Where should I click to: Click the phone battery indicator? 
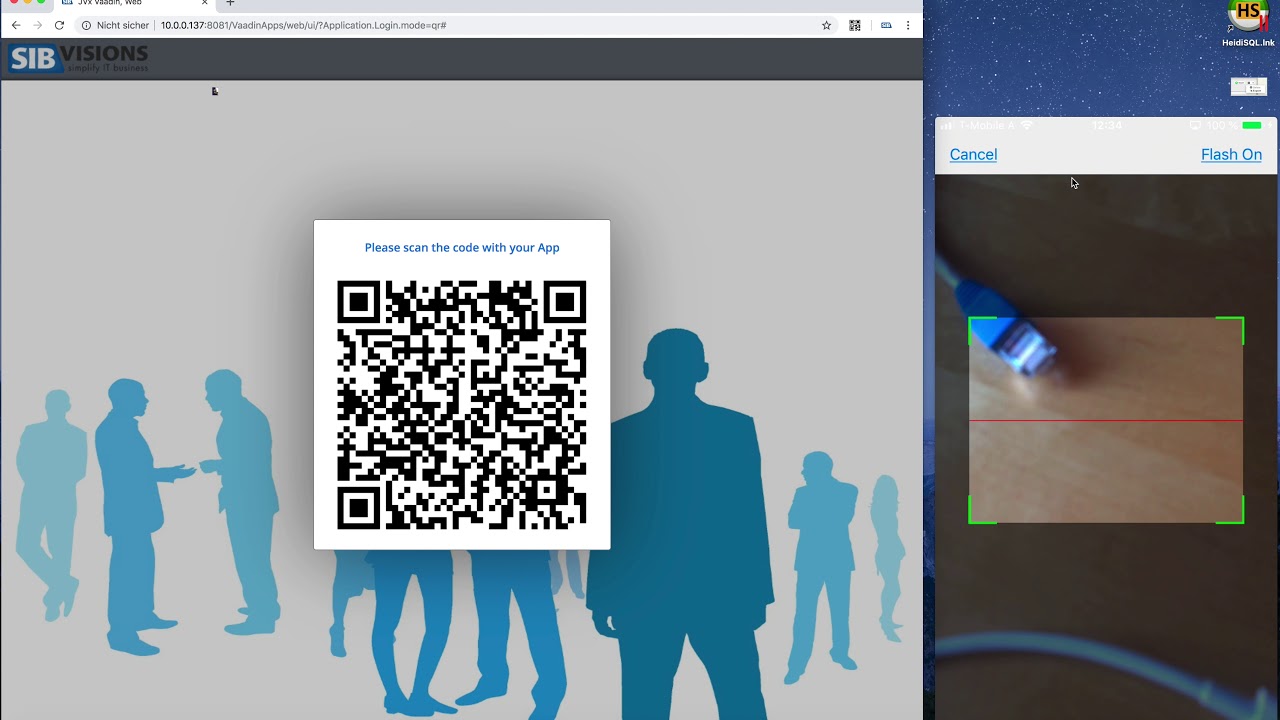(x=1252, y=126)
